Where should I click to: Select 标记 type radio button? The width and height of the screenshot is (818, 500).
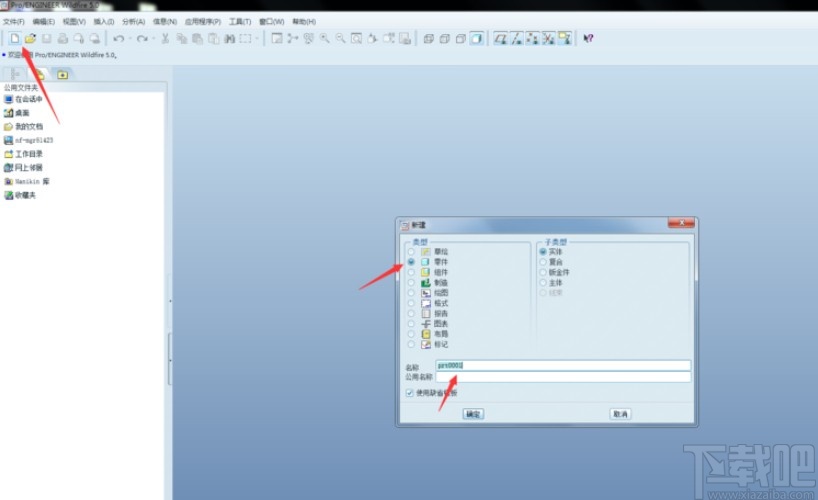[x=411, y=344]
